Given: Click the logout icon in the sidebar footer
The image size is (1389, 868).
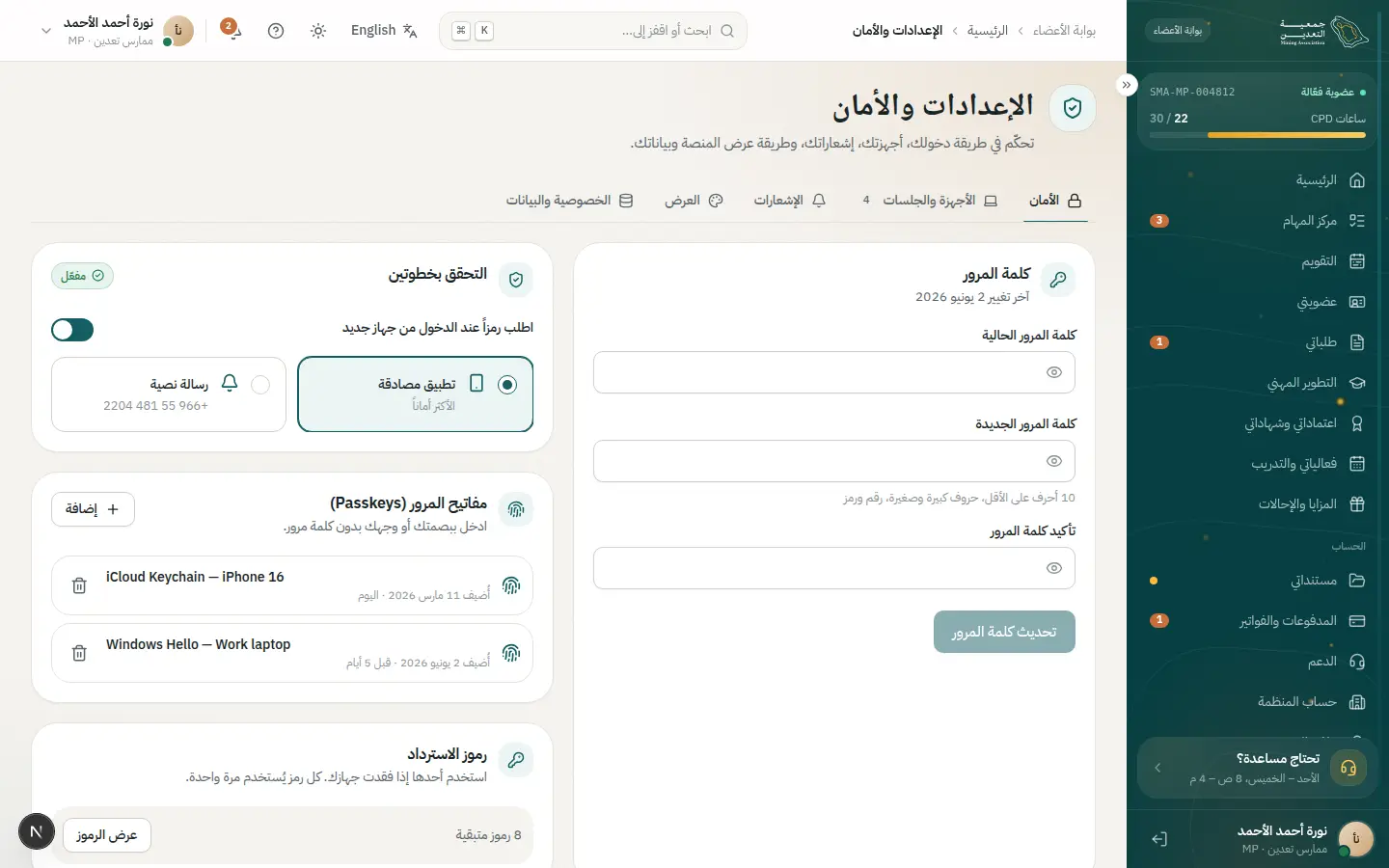Looking at the screenshot, I should 1159,839.
